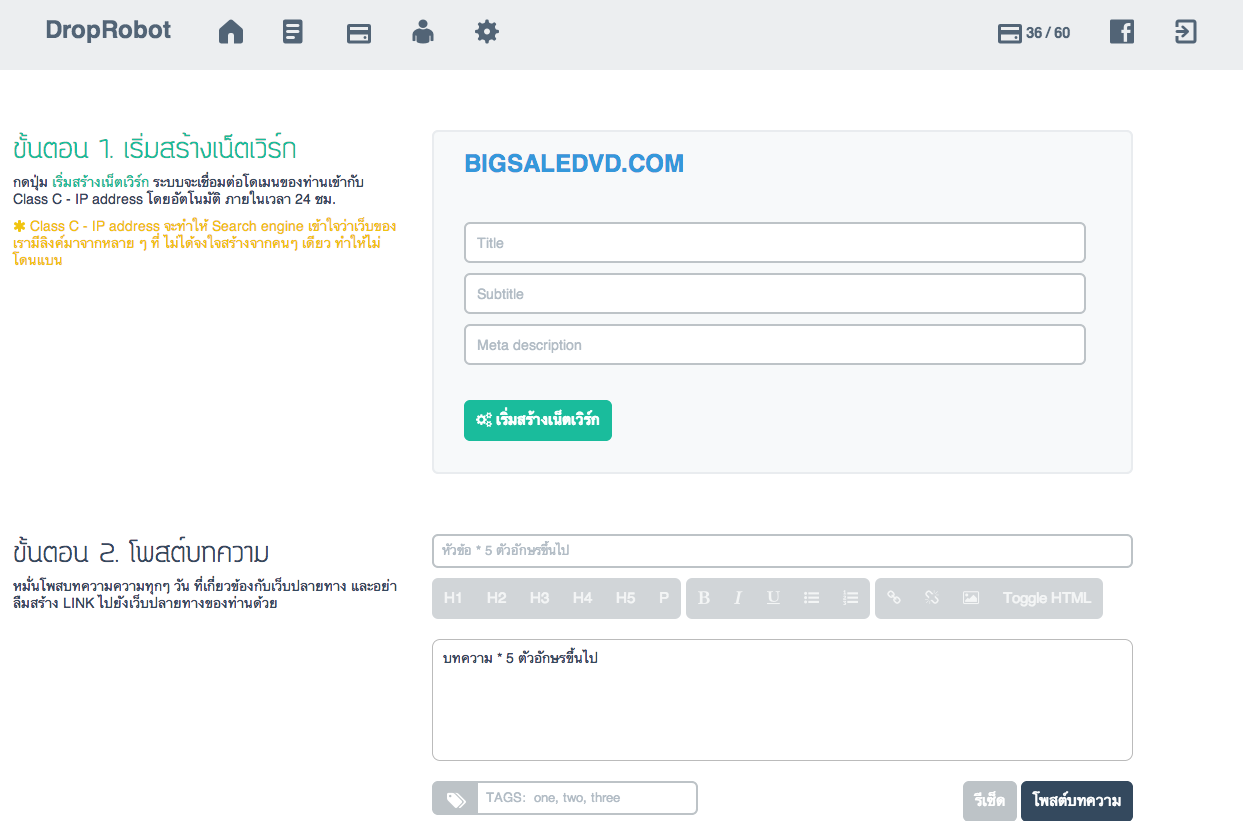The image size is (1243, 821).
Task: Toggle bold formatting
Action: (704, 598)
